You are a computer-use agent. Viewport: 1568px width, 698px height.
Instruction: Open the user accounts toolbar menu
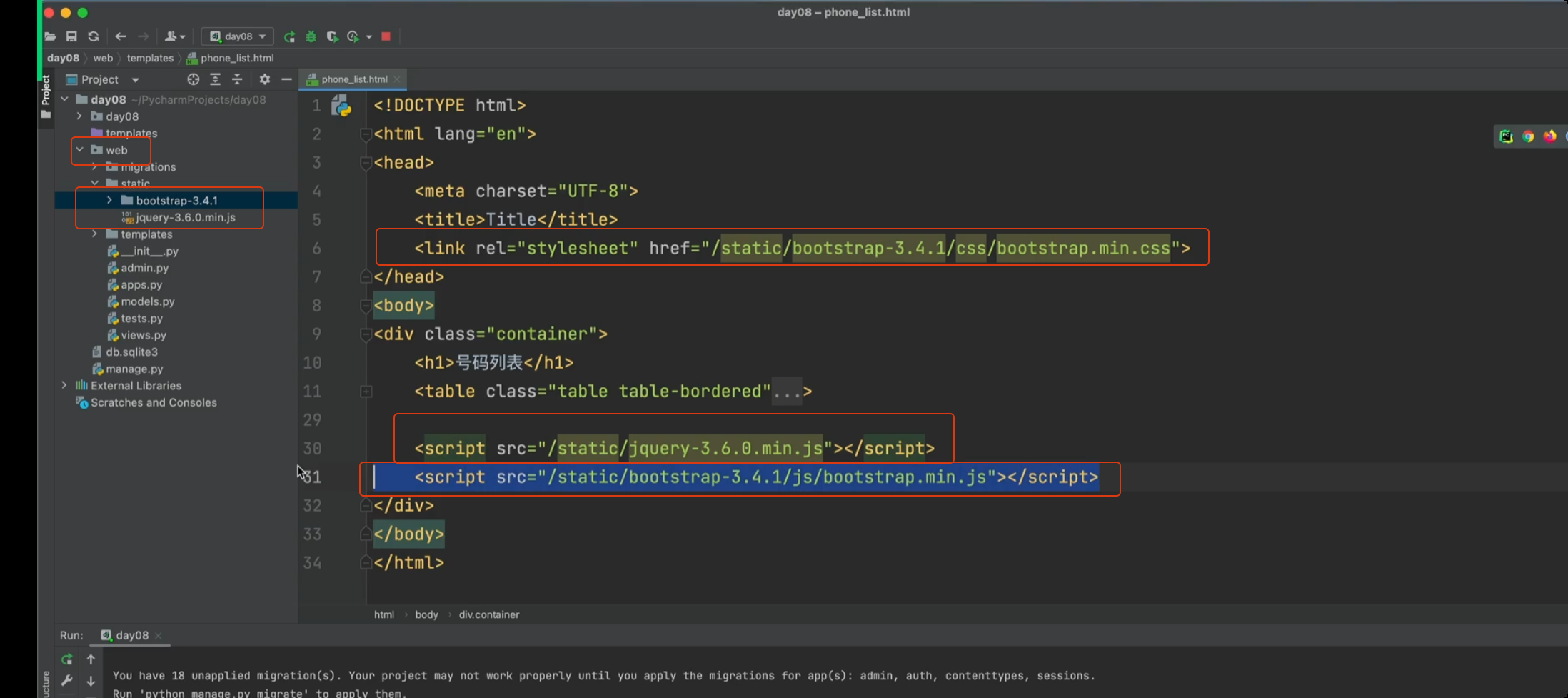[175, 36]
